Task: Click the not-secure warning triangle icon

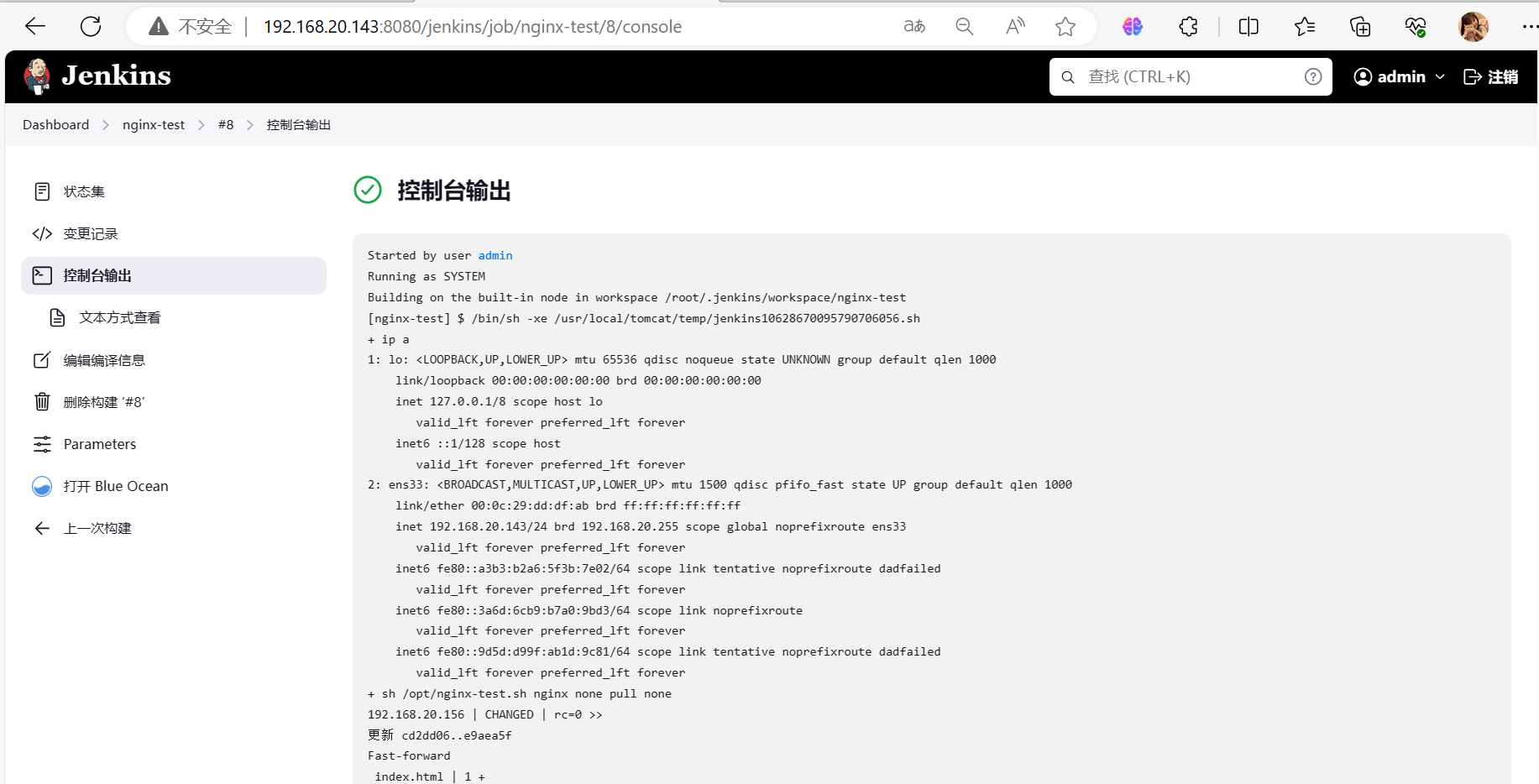Action: (x=158, y=27)
